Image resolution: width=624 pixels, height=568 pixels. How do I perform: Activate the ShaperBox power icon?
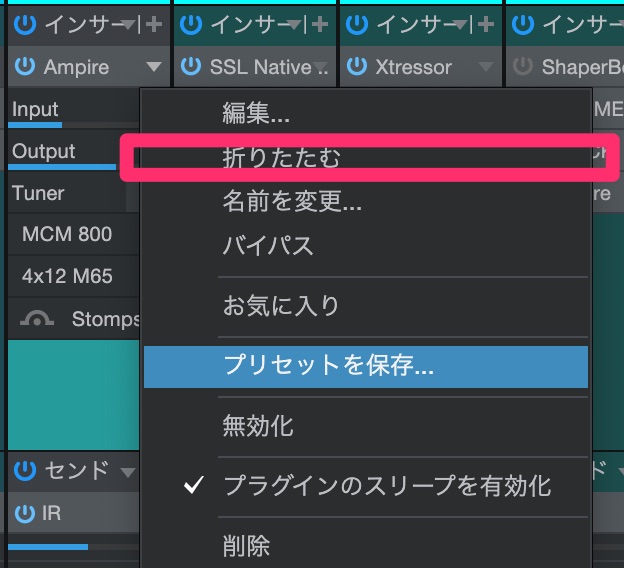pyautogui.click(x=523, y=68)
